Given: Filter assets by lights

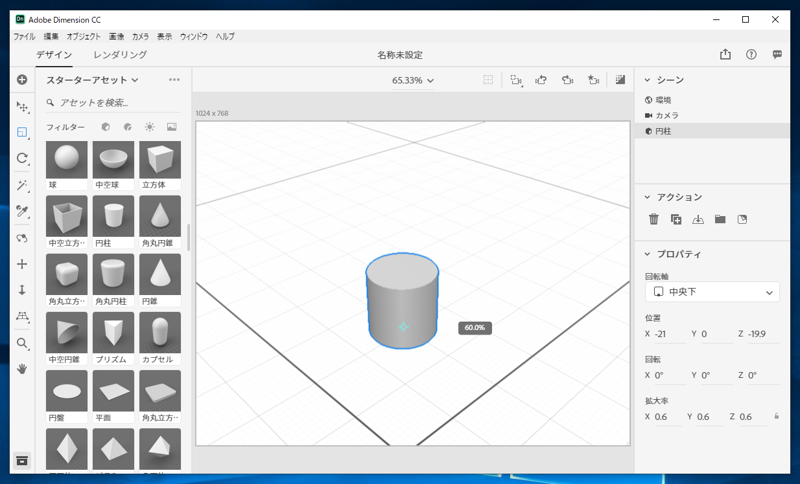Looking at the screenshot, I should point(149,127).
